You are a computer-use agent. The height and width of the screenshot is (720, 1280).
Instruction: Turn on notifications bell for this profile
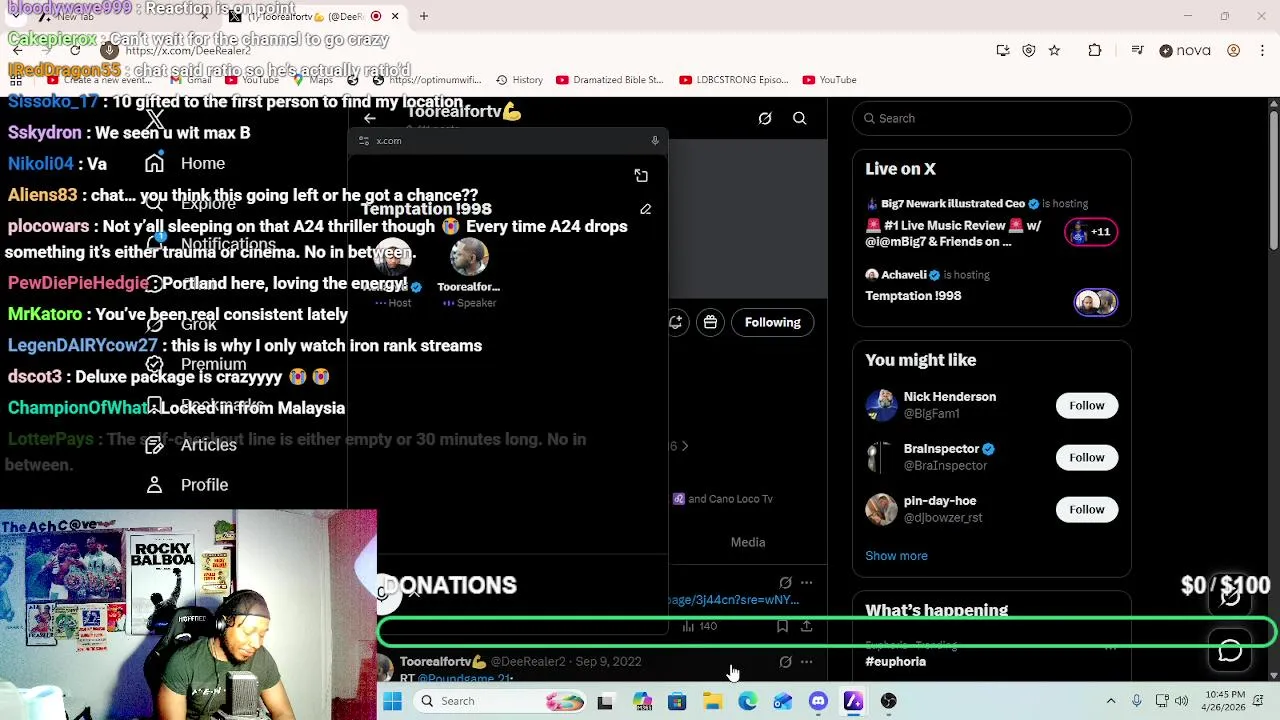coord(676,322)
